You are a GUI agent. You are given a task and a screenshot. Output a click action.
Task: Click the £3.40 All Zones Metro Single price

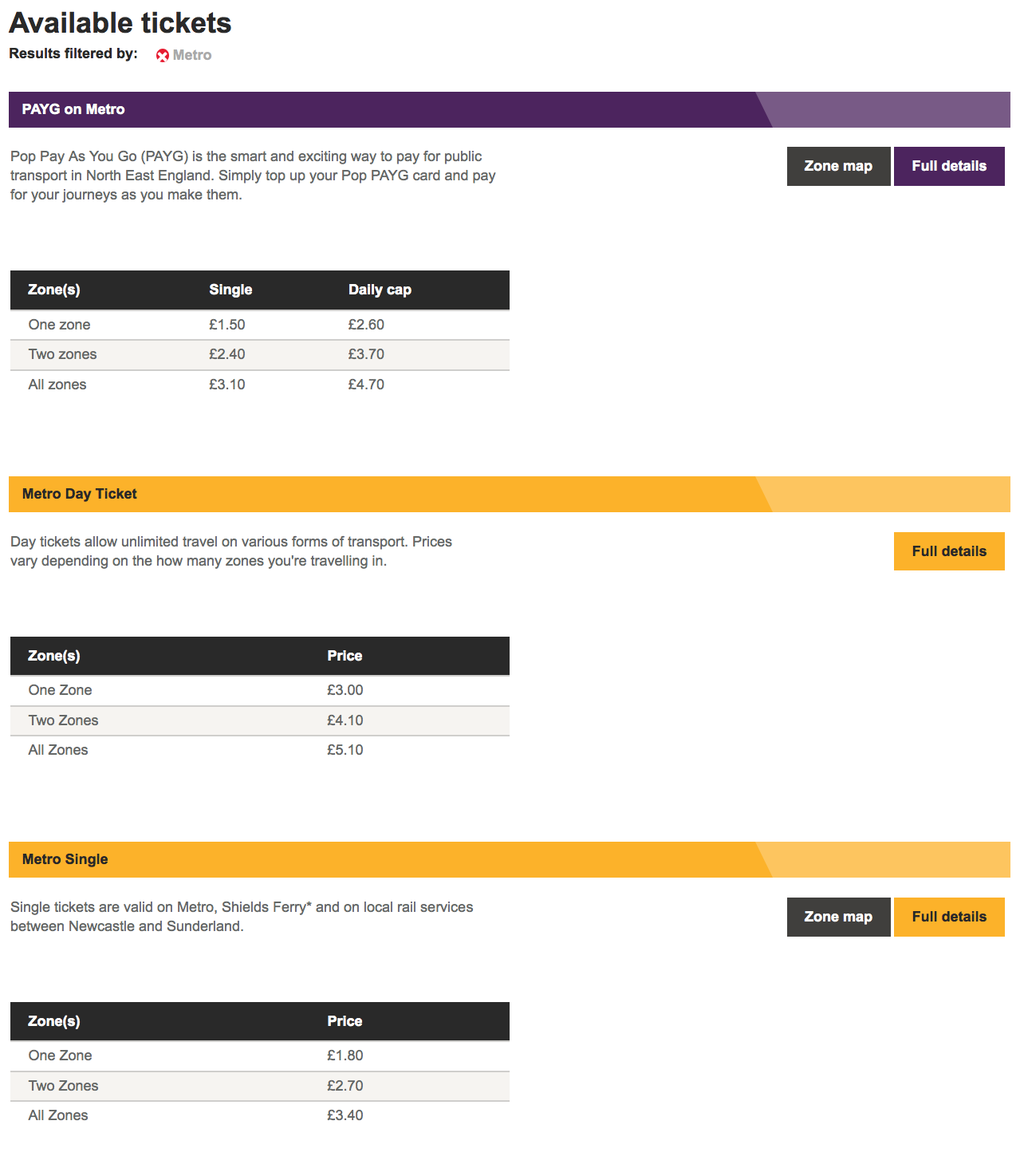pyautogui.click(x=345, y=1115)
